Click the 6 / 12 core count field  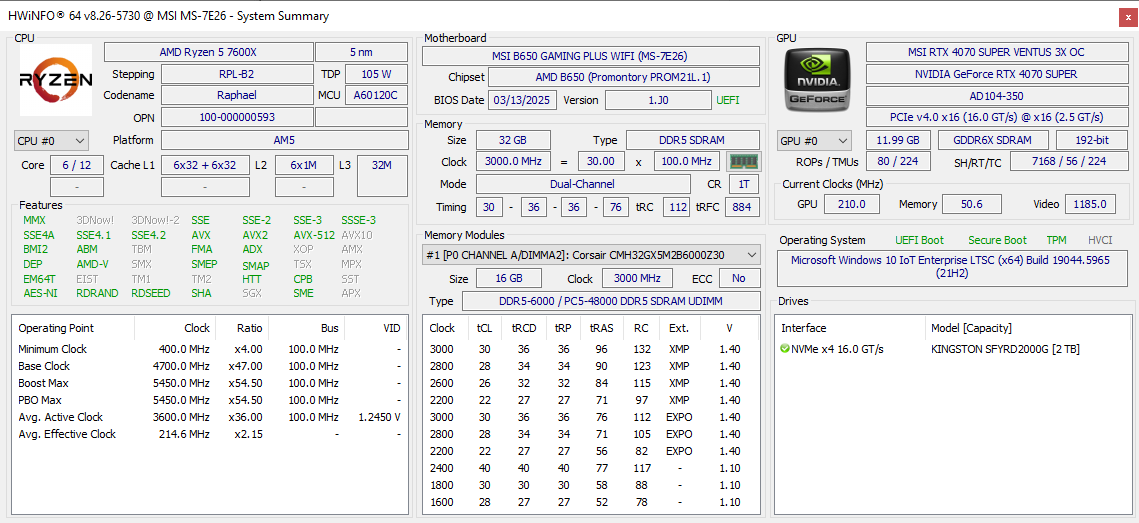tap(77, 165)
